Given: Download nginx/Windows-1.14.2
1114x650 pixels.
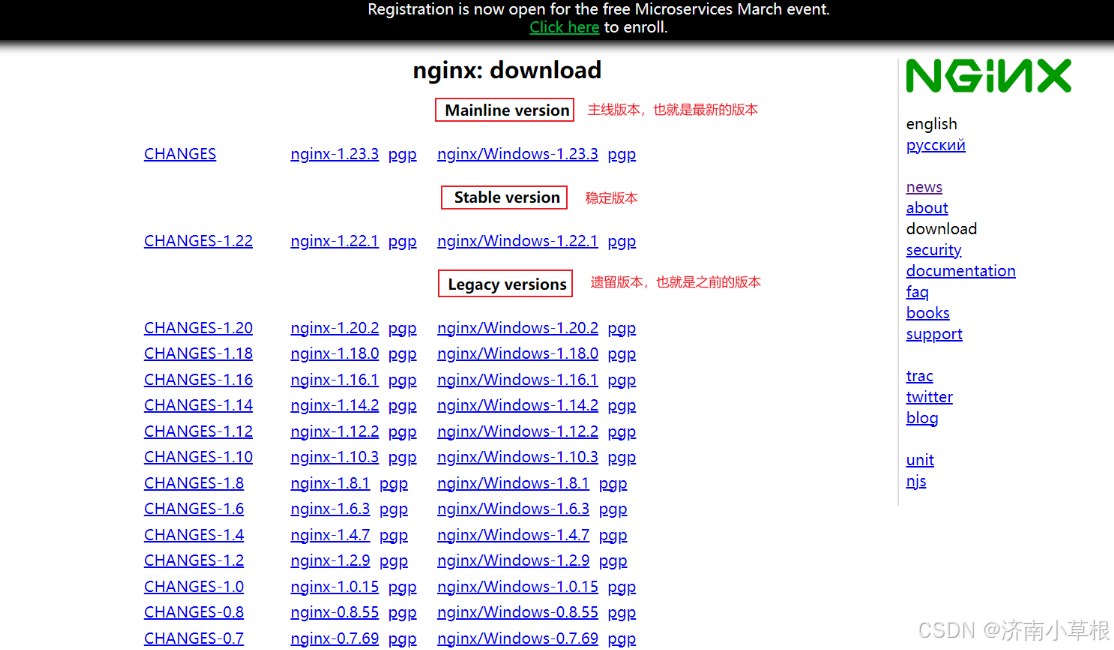Looking at the screenshot, I should 517,406.
